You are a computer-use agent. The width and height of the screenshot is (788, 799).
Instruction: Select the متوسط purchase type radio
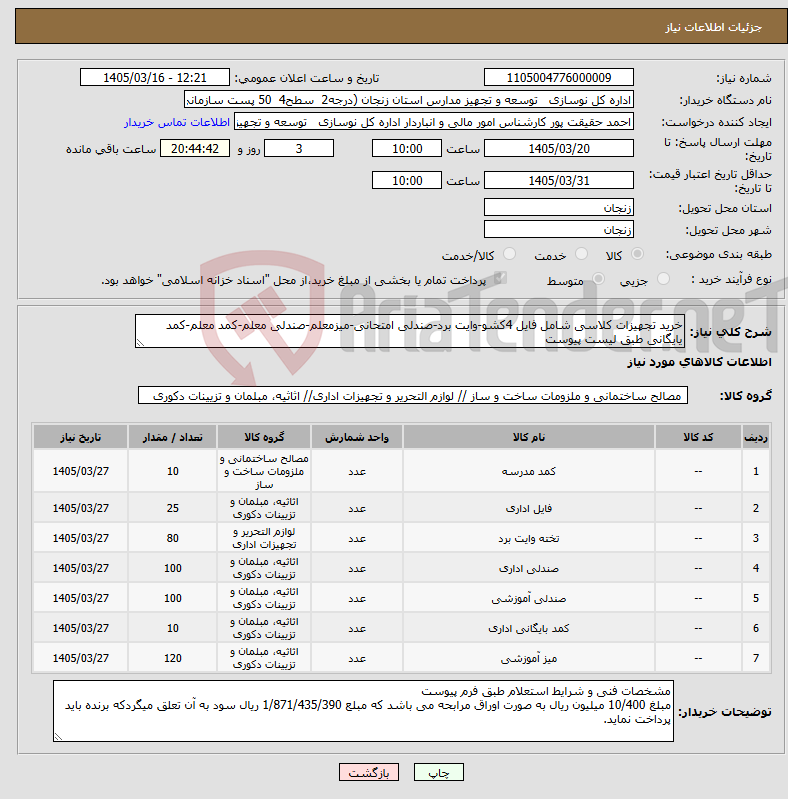(598, 279)
